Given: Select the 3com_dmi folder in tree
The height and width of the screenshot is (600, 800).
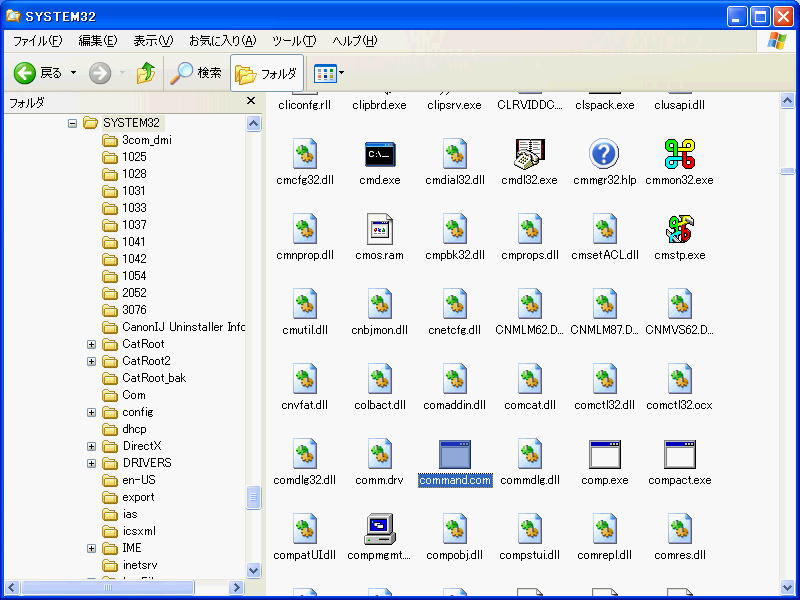Looking at the screenshot, I should [137, 140].
